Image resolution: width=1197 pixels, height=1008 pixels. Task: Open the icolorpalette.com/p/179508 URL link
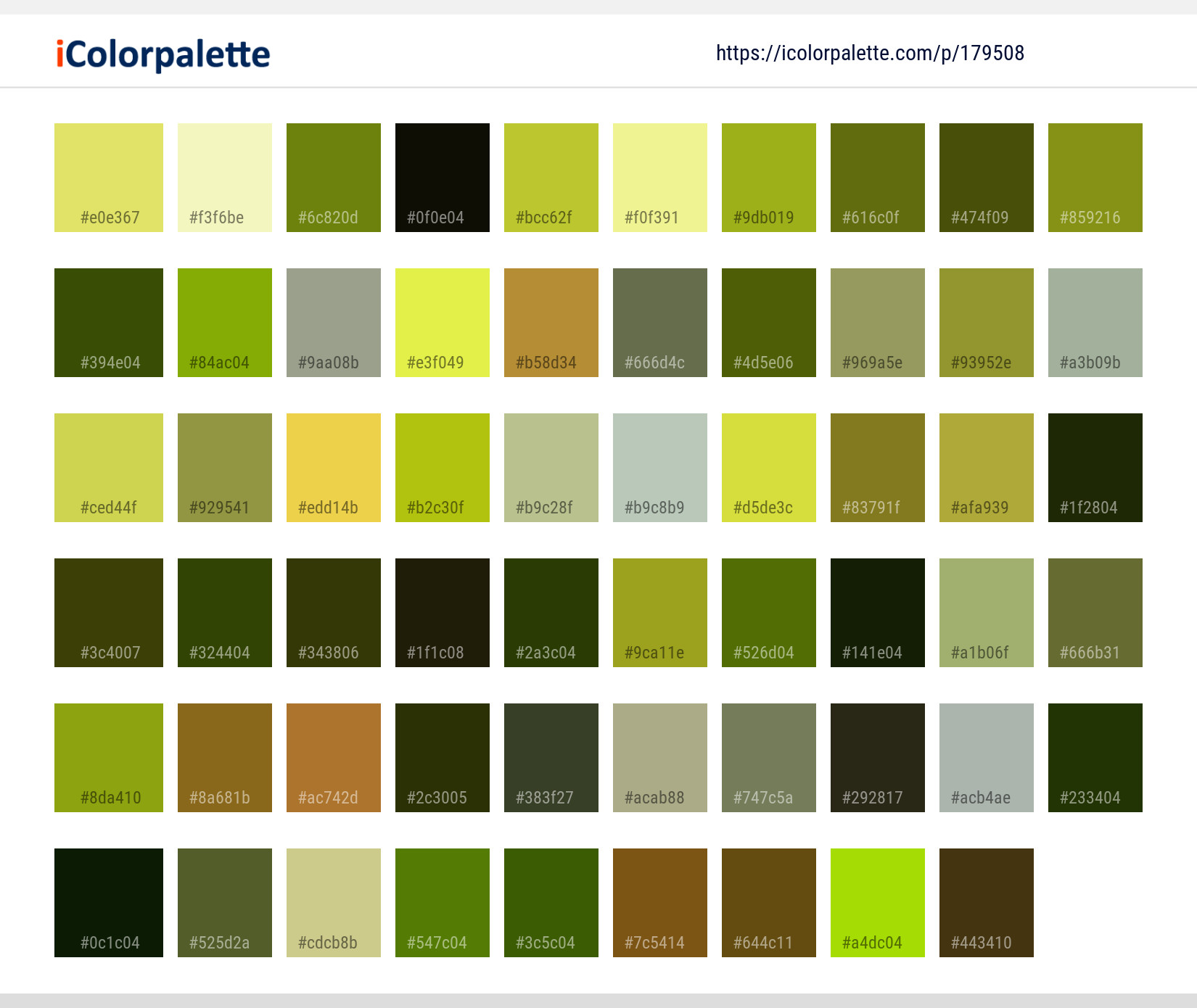870,53
